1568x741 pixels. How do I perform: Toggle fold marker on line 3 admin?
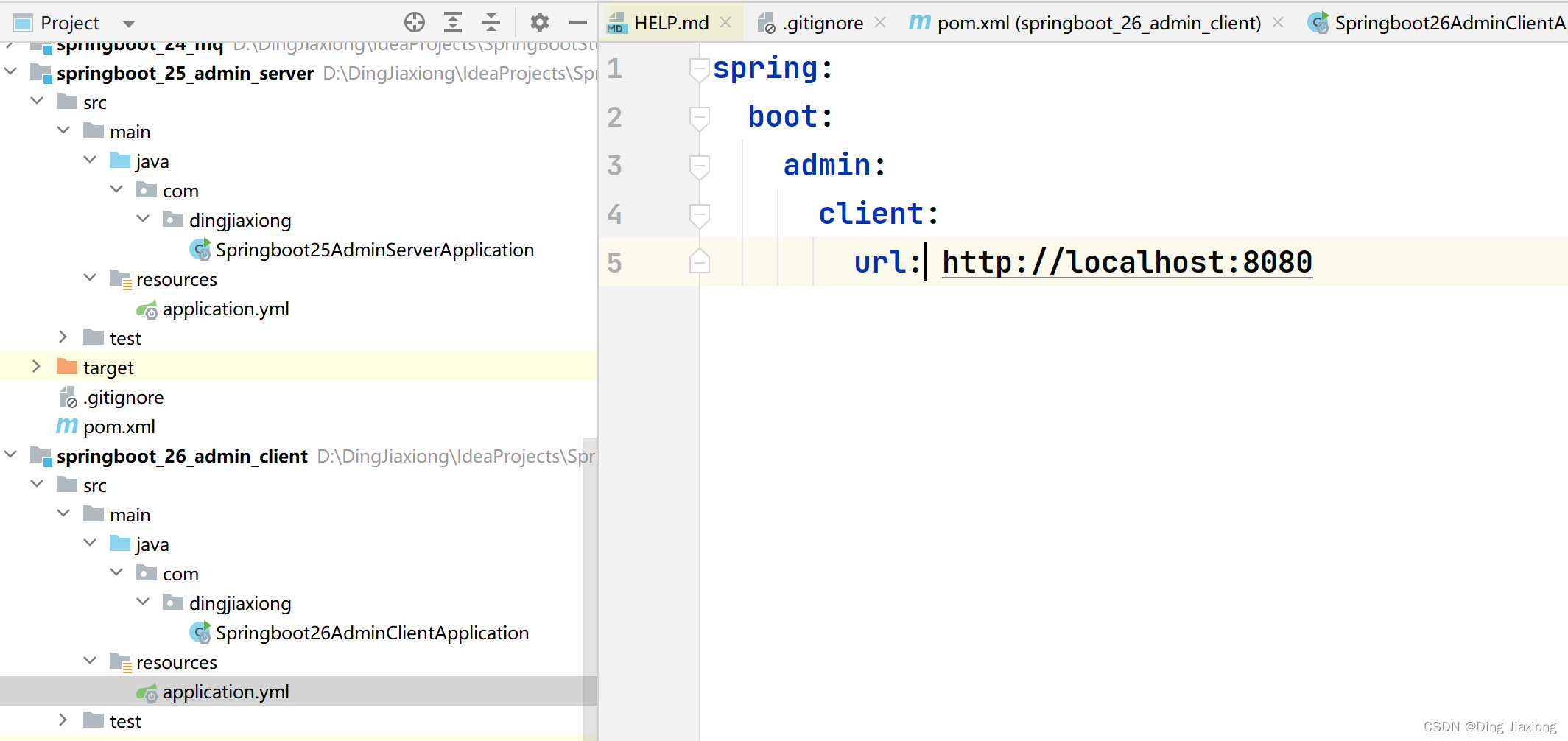(x=700, y=166)
